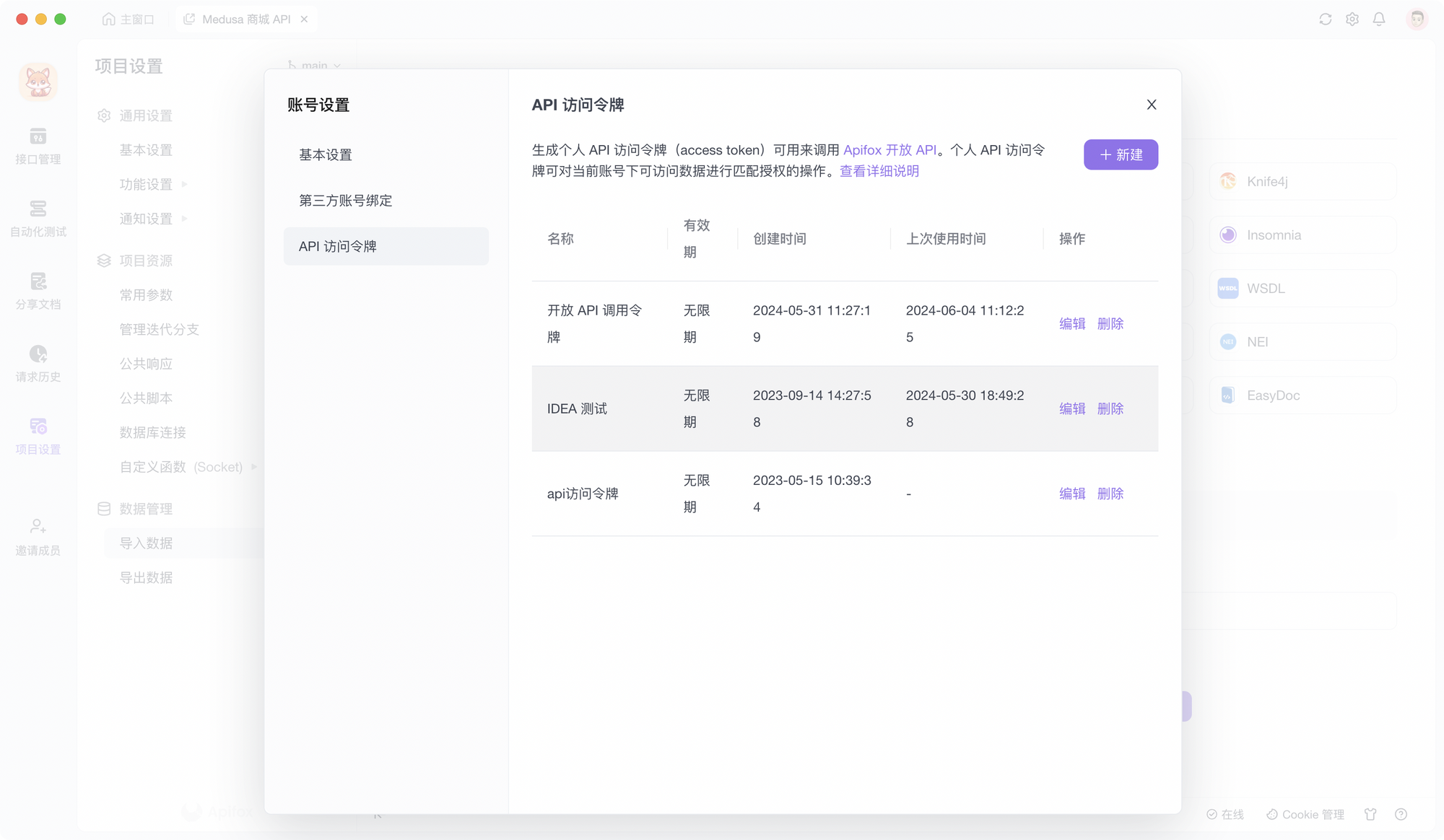Open the 查看详细说明 link
Screen dimensions: 1444x840
coord(879,171)
